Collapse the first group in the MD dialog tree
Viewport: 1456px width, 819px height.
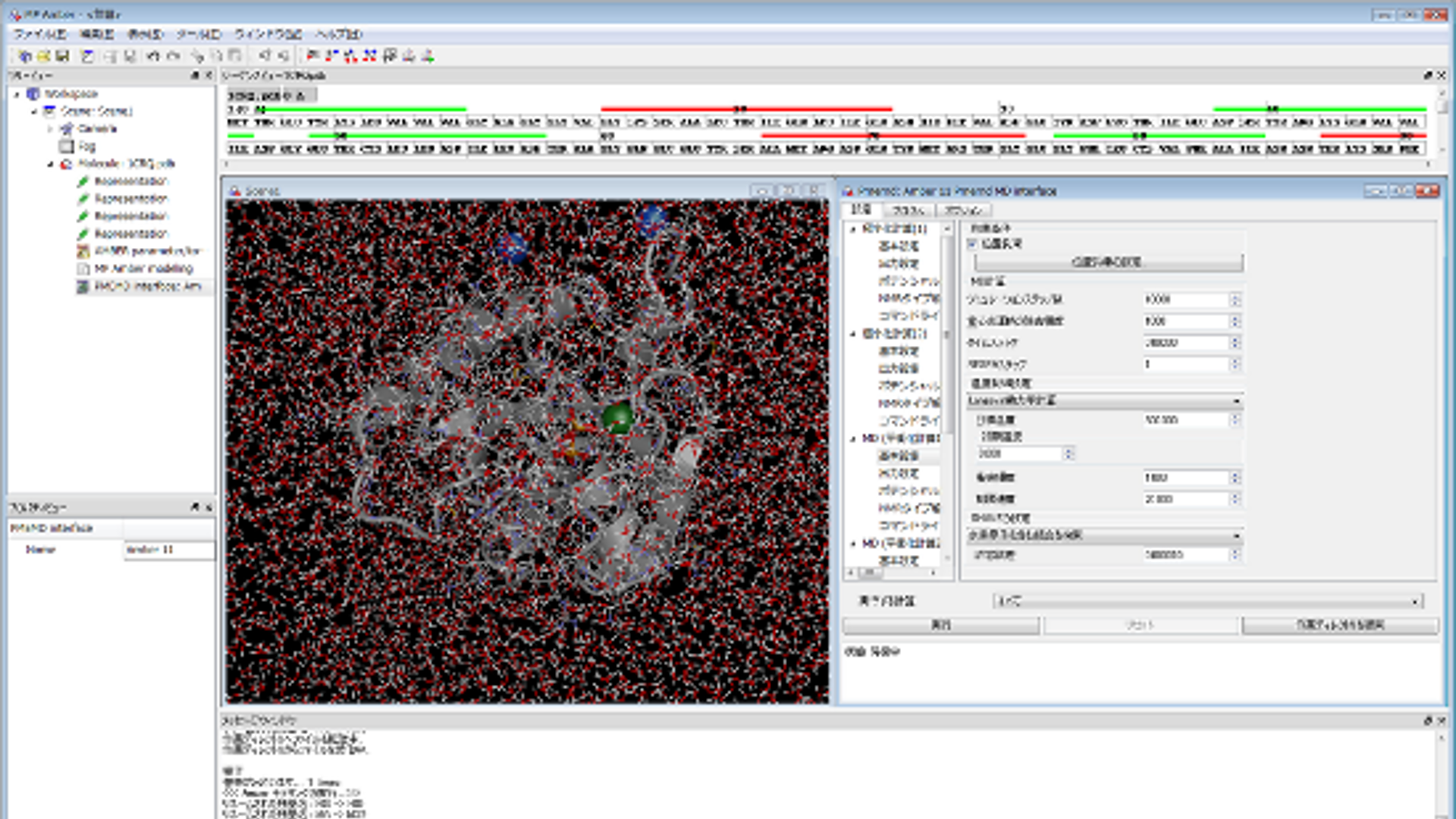tap(854, 228)
